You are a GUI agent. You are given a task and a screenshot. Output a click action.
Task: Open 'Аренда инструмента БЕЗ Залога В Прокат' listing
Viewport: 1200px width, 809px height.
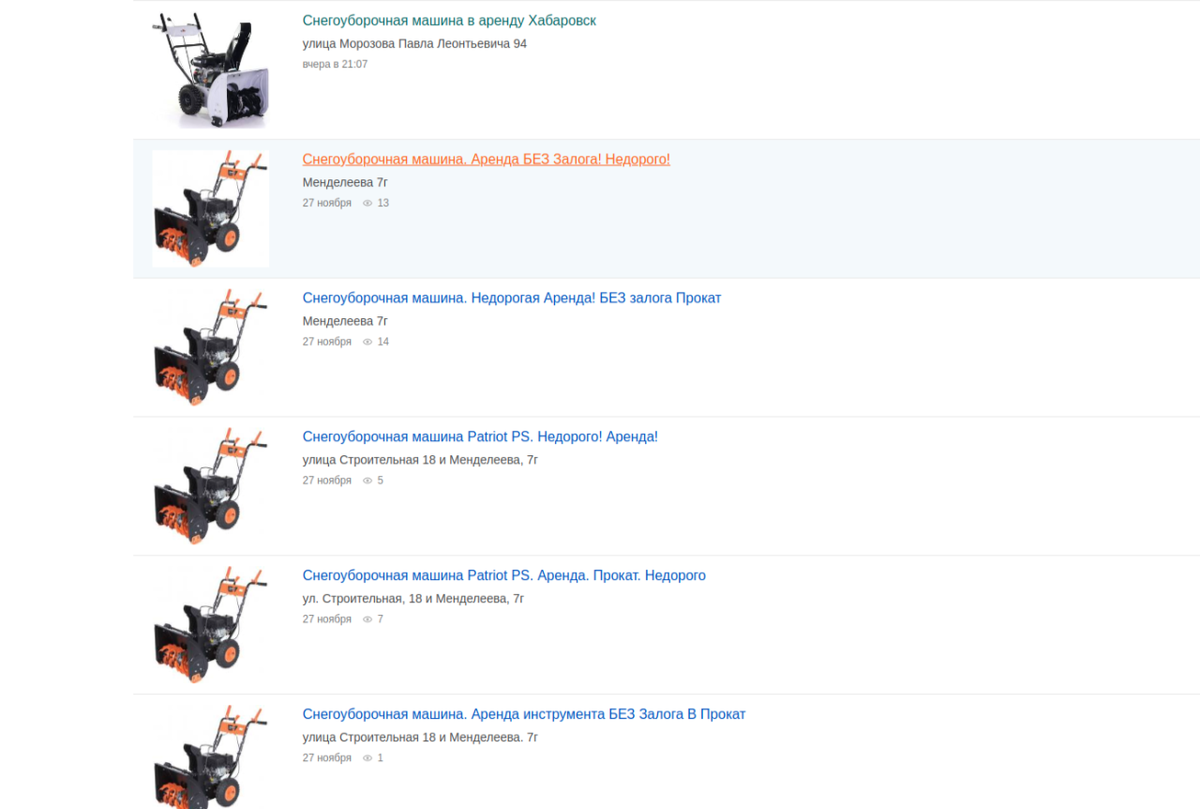pos(524,714)
